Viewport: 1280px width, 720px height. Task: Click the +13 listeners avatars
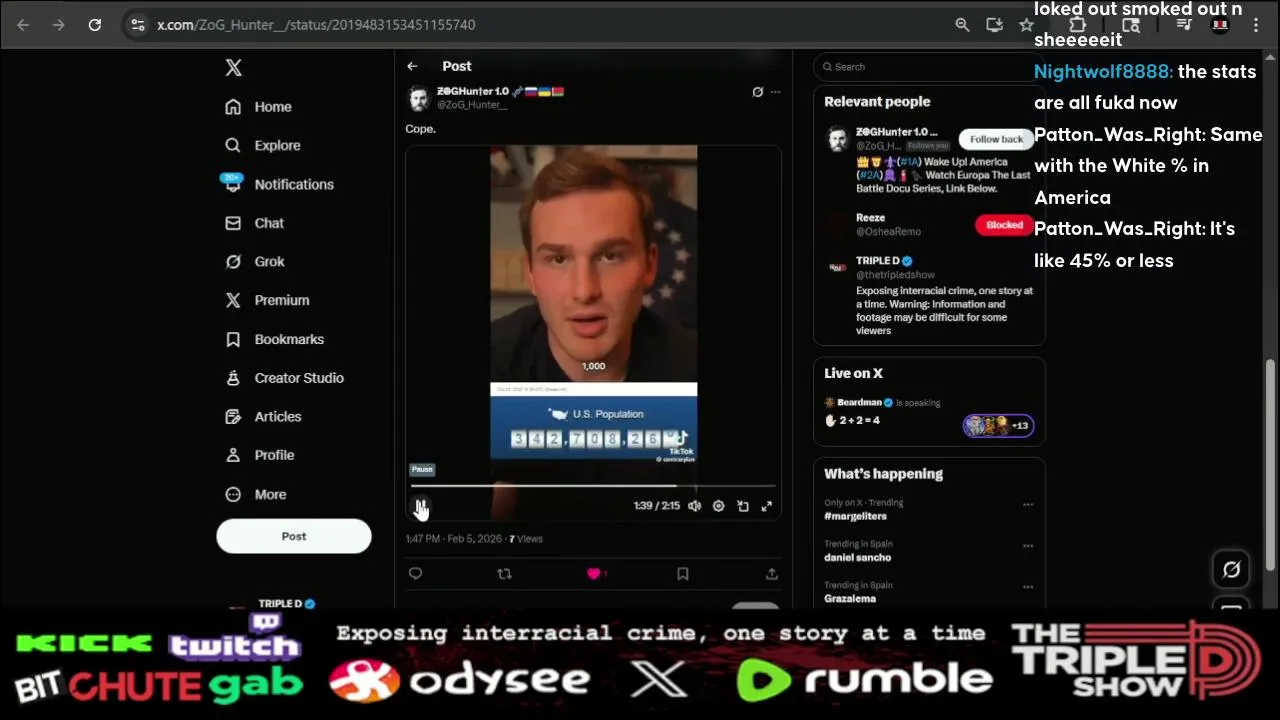click(x=998, y=425)
